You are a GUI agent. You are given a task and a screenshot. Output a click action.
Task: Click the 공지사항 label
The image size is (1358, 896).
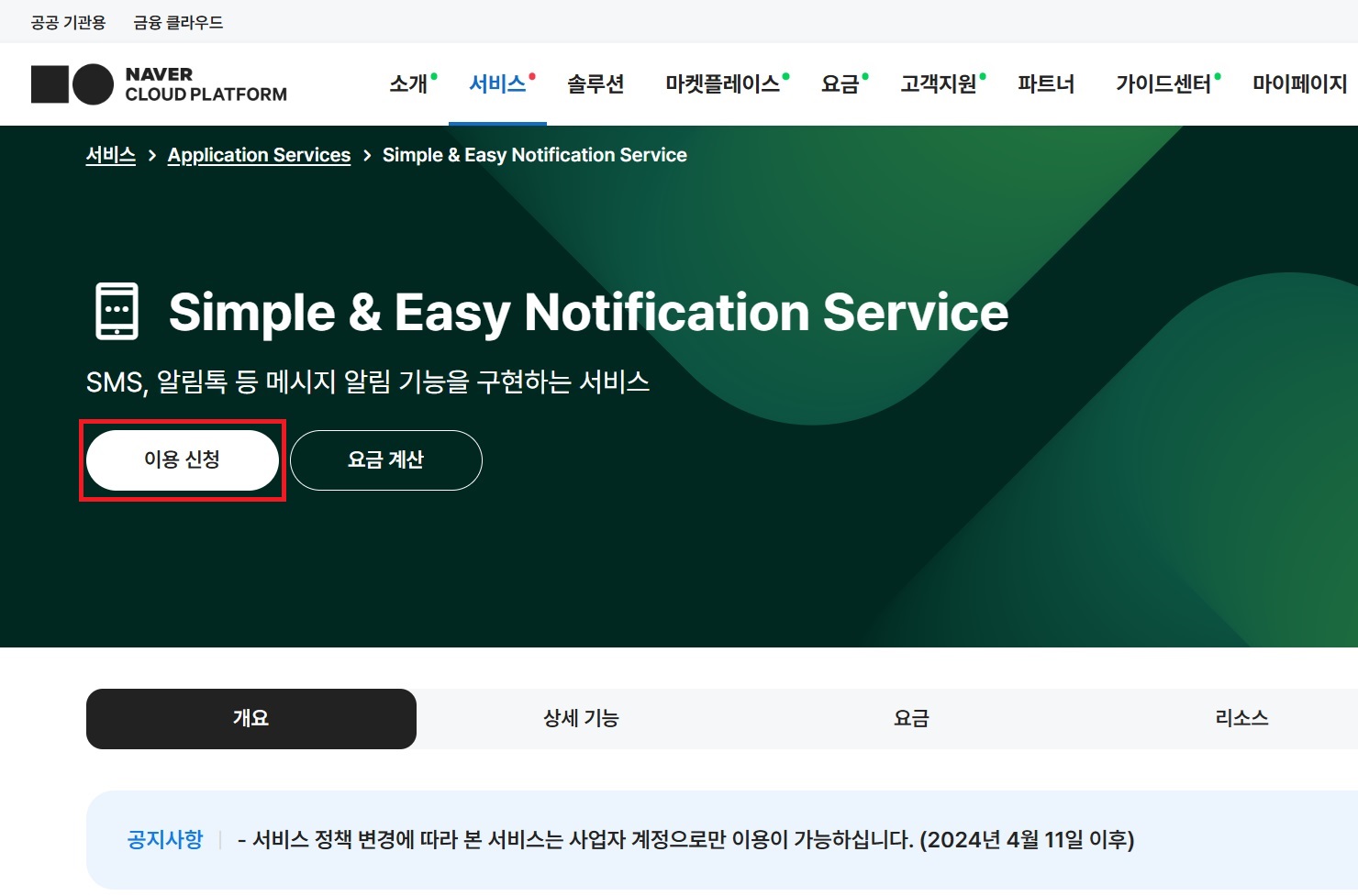(x=165, y=839)
